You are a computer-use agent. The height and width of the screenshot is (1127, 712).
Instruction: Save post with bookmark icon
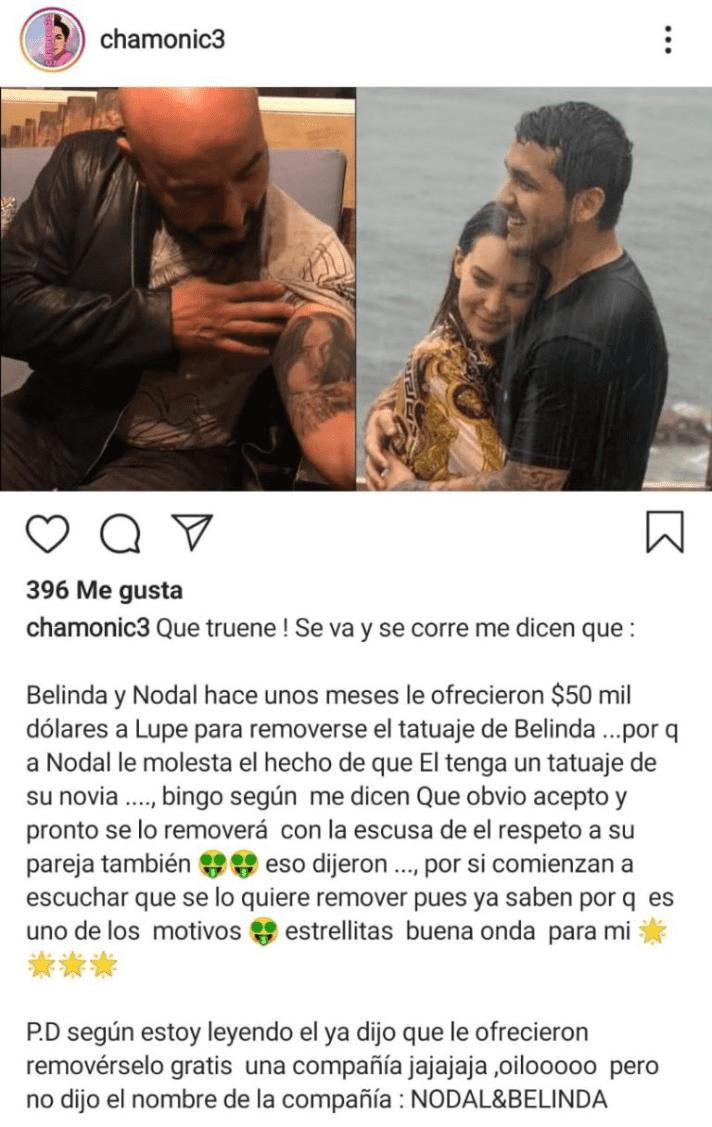[665, 532]
